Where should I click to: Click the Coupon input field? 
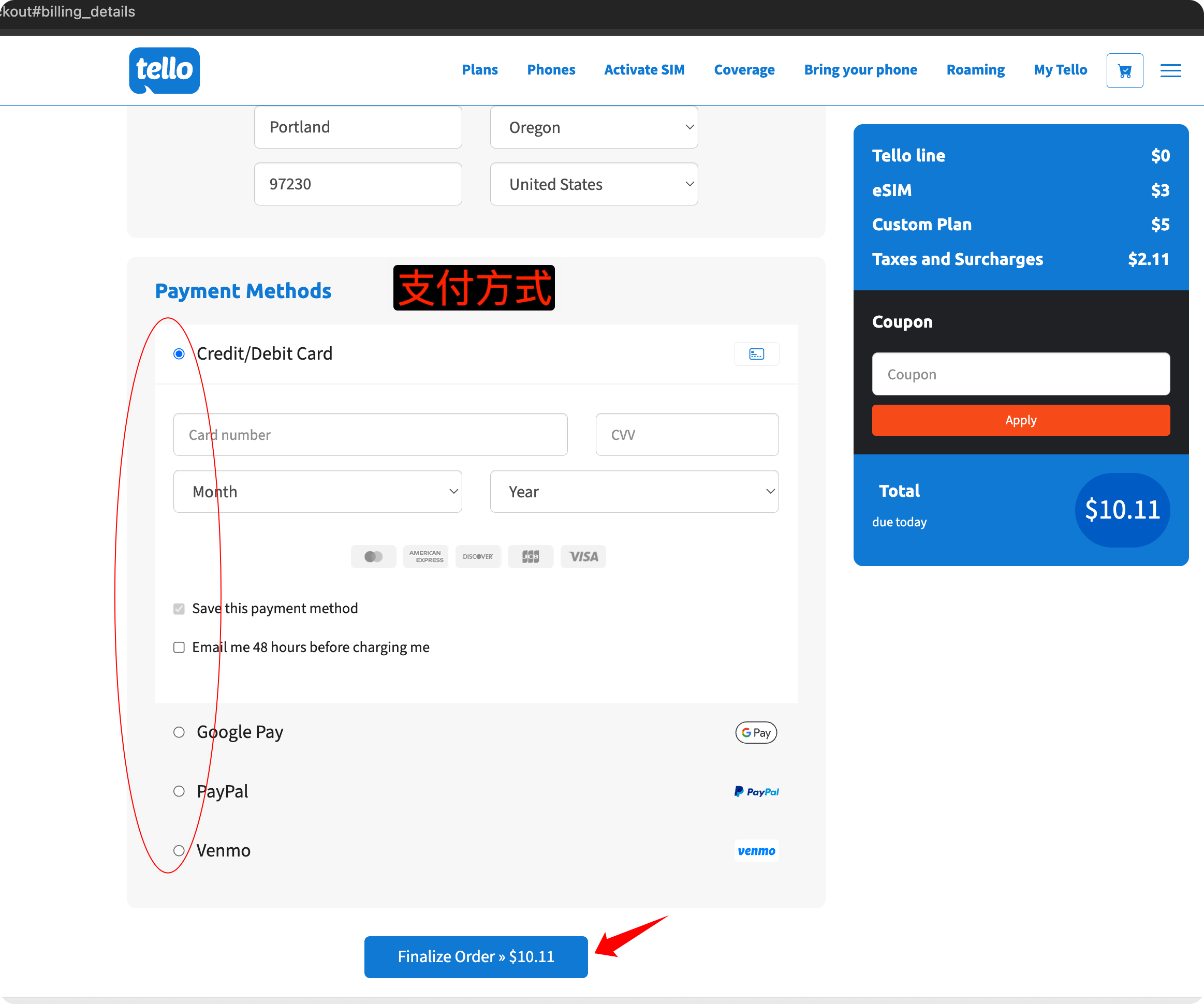coord(1021,374)
